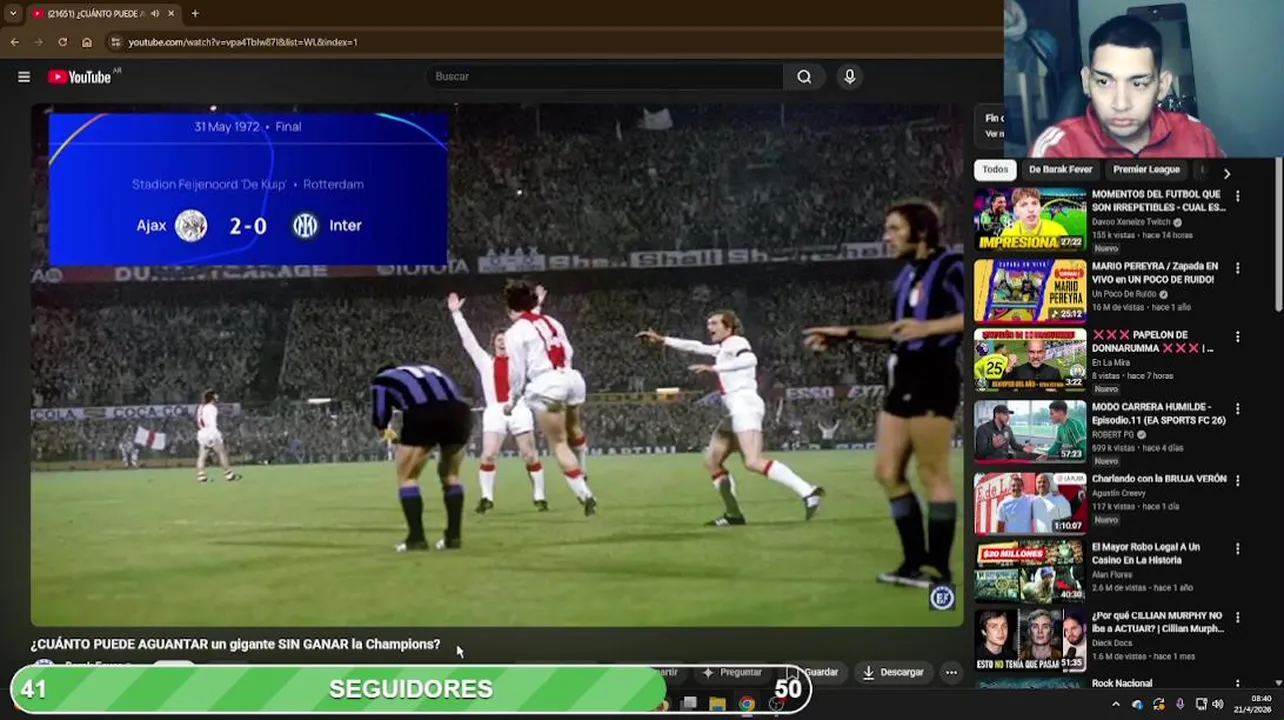The image size is (1284, 720).
Task: Start voice search with the microphone icon
Action: 849,76
